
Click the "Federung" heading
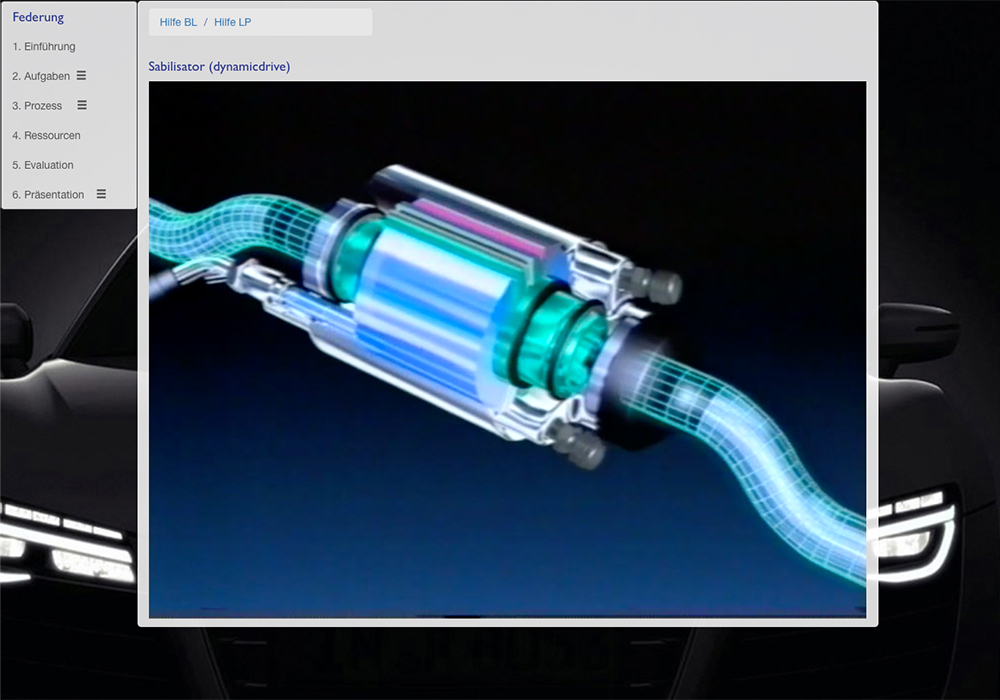tap(37, 17)
